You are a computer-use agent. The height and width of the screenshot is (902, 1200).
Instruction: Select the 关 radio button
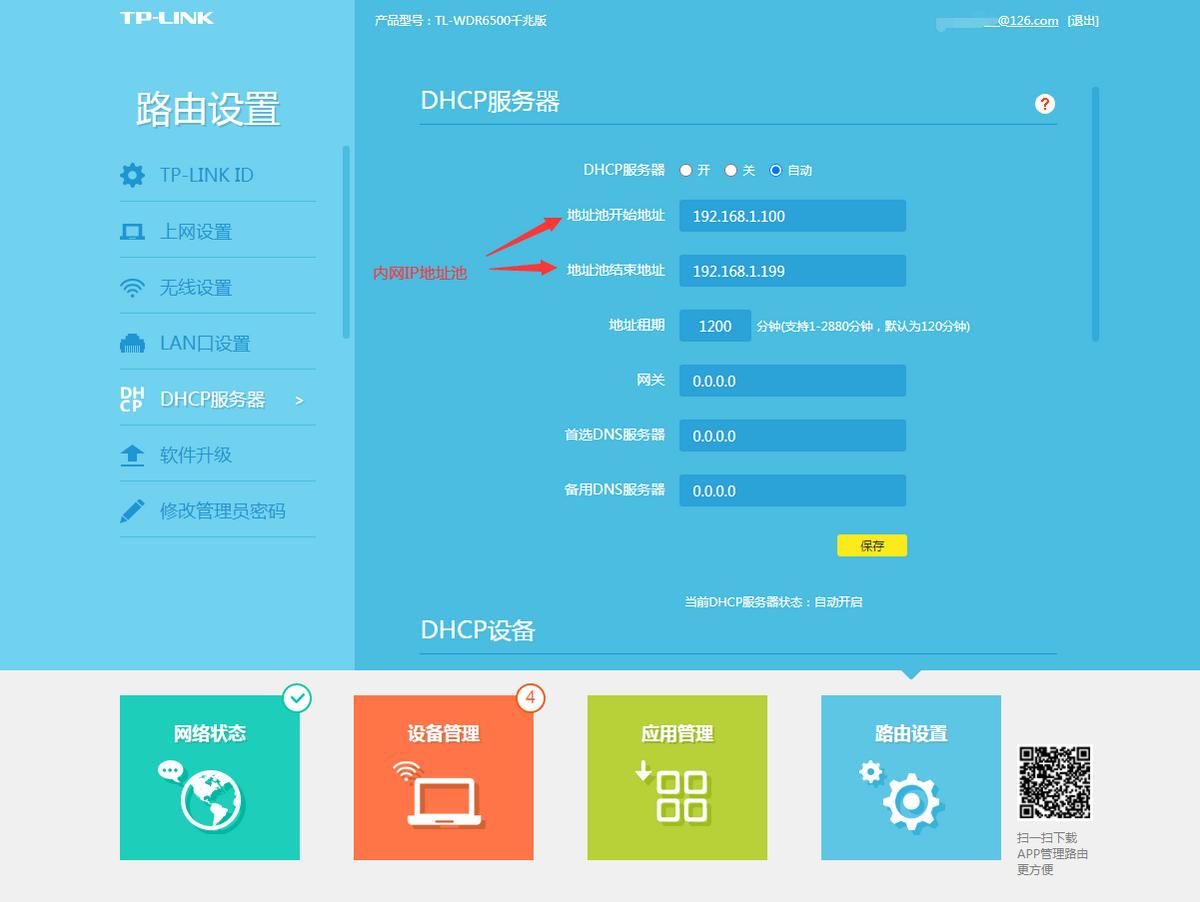(x=731, y=170)
